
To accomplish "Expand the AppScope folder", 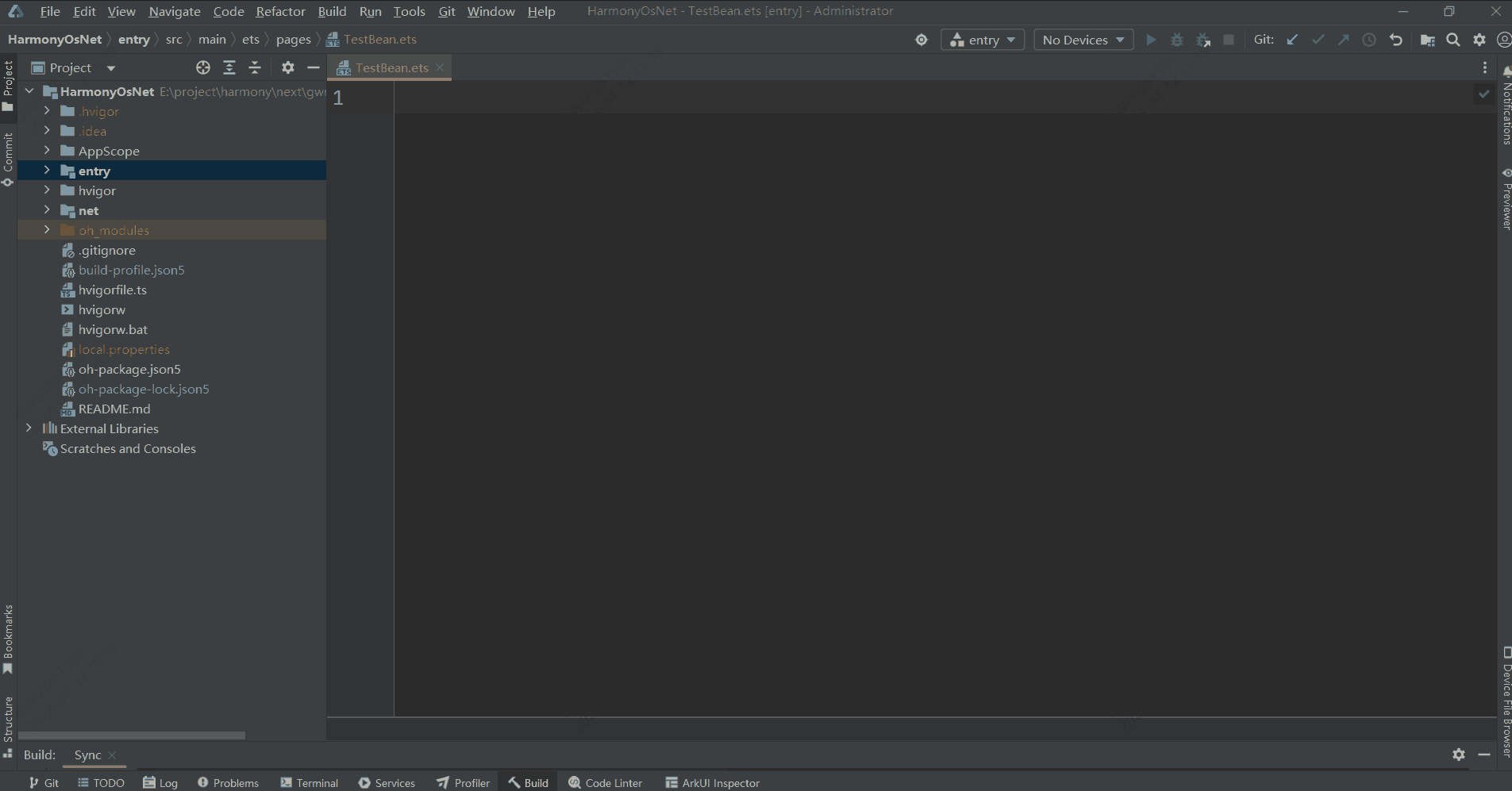I will (47, 151).
